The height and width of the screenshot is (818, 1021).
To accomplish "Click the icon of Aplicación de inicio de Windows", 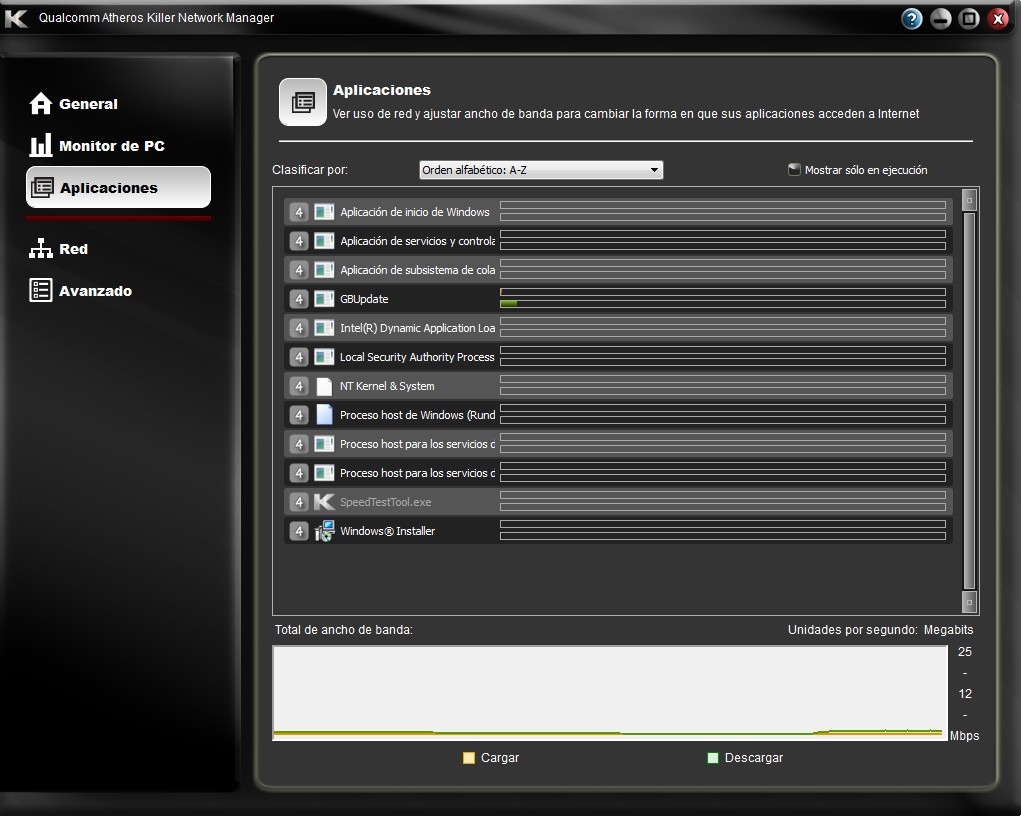I will coord(324,212).
